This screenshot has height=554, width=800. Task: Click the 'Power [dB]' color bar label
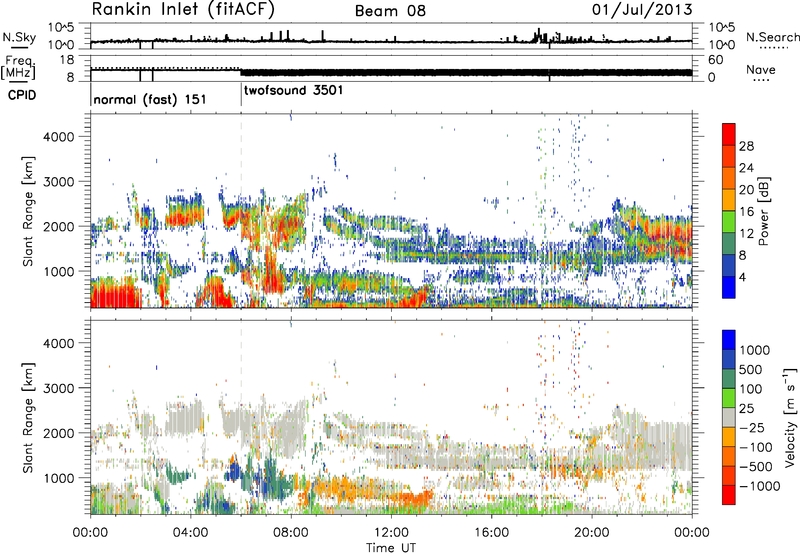pos(764,211)
